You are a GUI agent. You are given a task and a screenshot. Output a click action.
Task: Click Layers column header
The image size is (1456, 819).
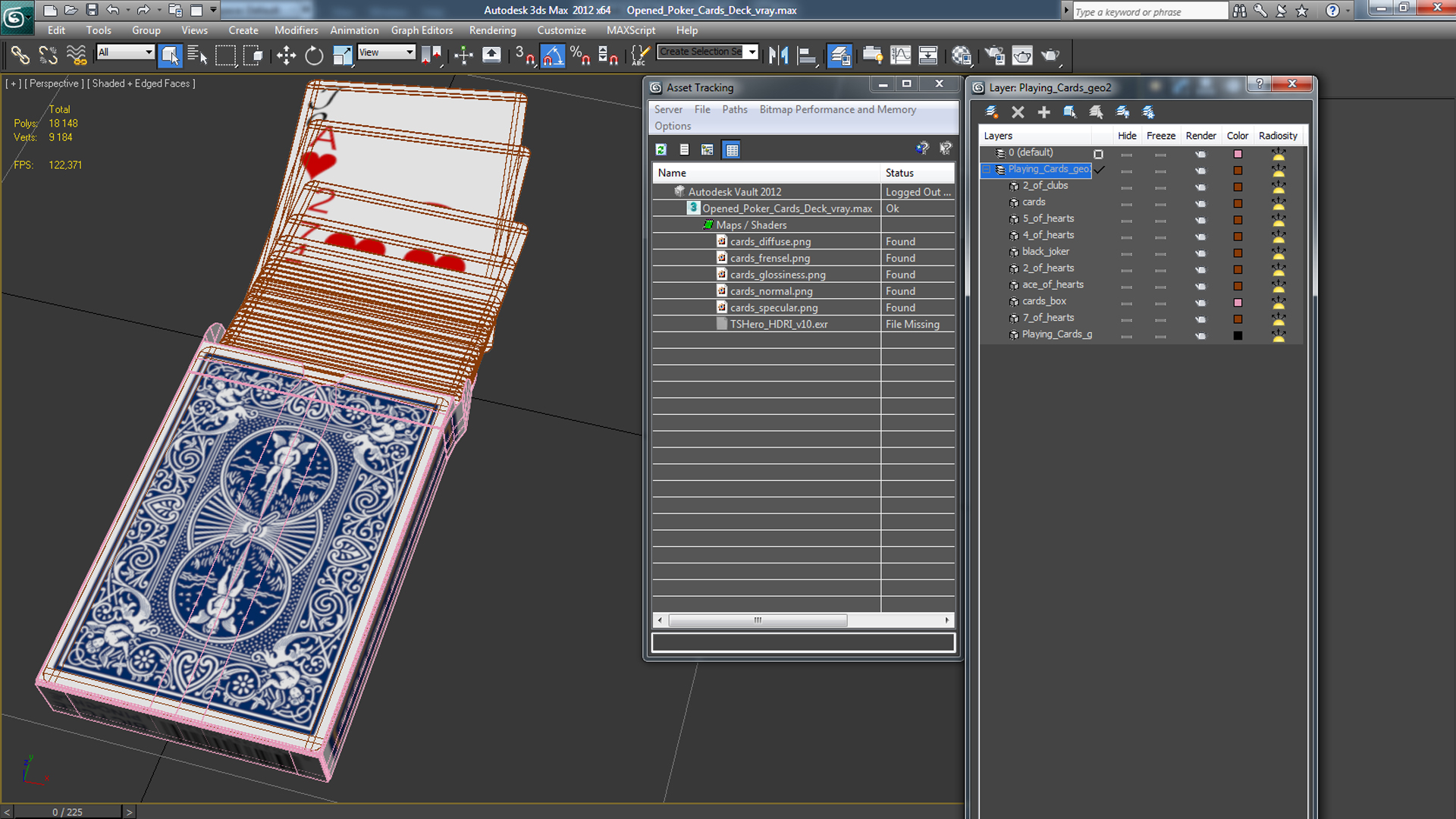click(1035, 136)
